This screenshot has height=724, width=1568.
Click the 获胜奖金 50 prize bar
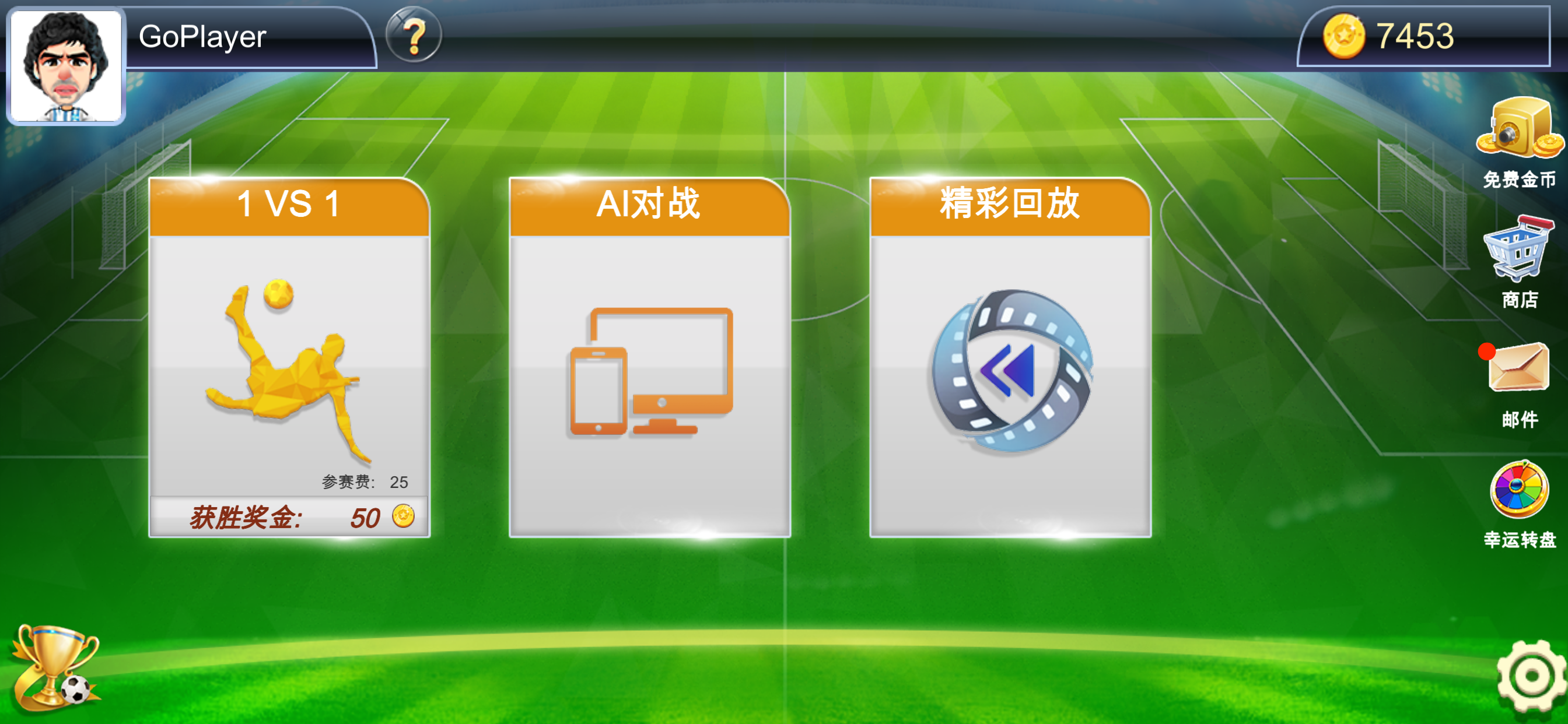coord(289,517)
